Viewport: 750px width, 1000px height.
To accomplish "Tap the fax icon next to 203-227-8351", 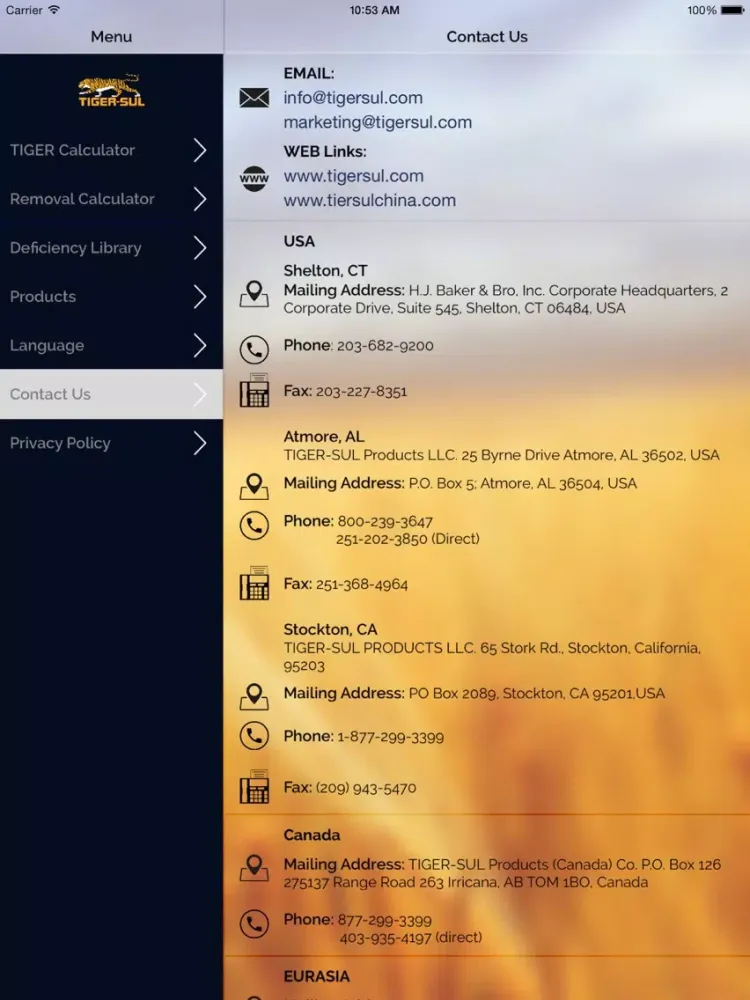I will coord(254,390).
